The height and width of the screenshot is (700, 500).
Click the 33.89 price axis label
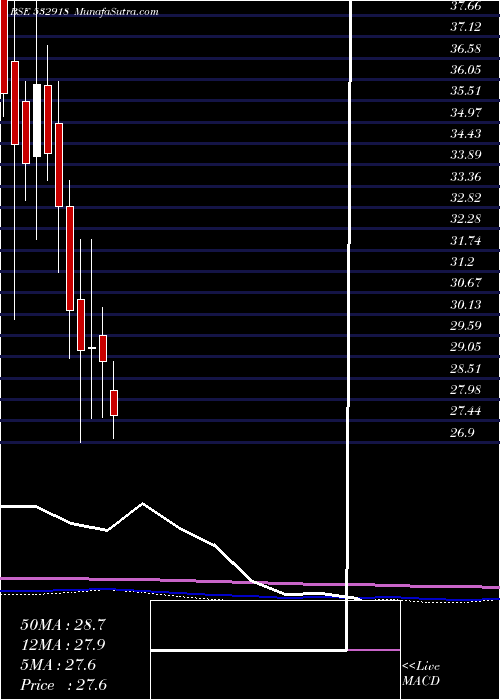[x=465, y=155]
